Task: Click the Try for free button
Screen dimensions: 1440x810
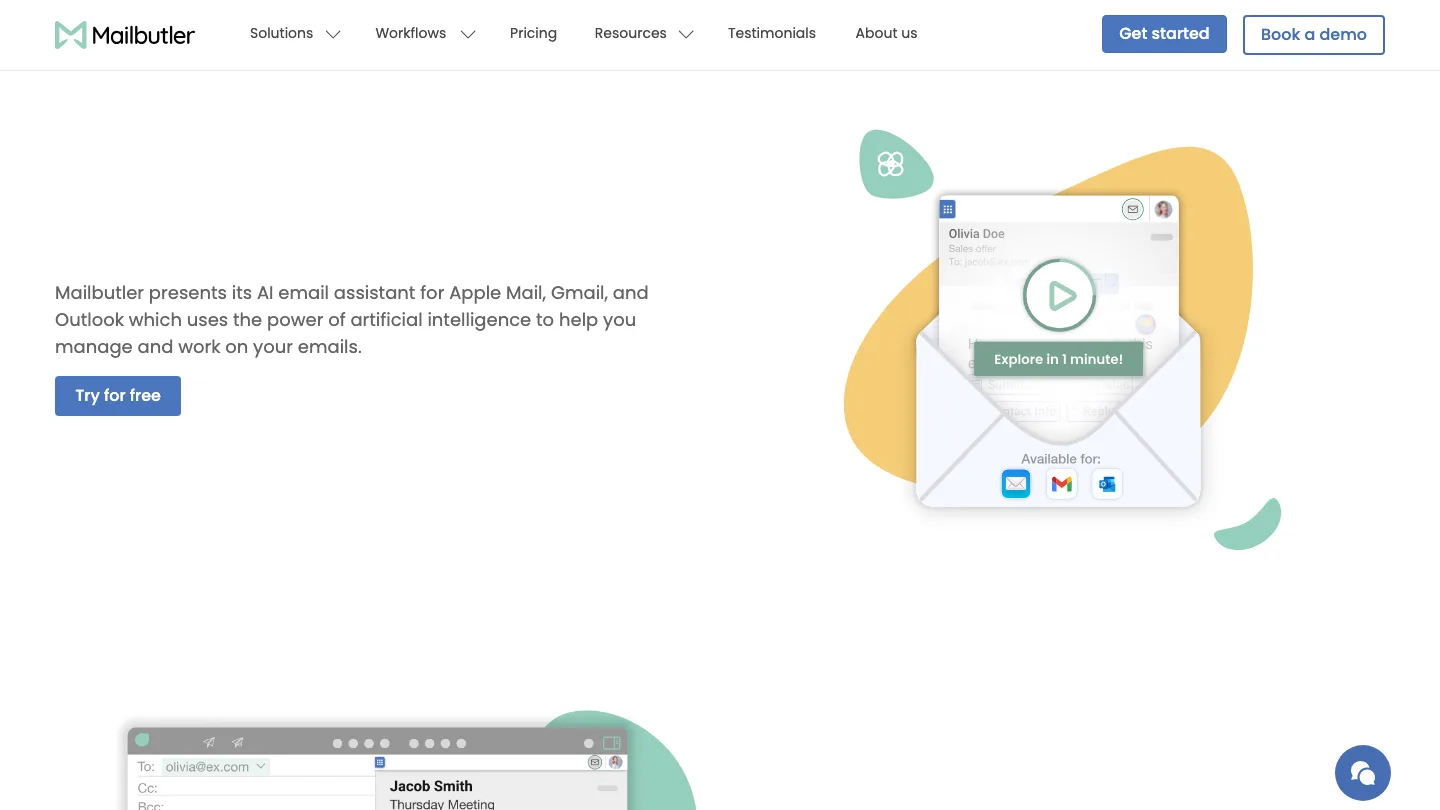Action: click(118, 395)
